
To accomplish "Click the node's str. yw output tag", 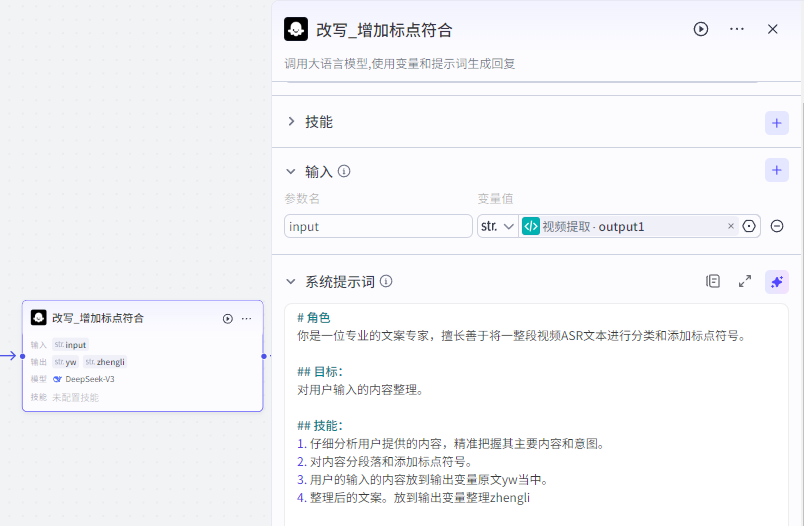I will [x=65, y=362].
